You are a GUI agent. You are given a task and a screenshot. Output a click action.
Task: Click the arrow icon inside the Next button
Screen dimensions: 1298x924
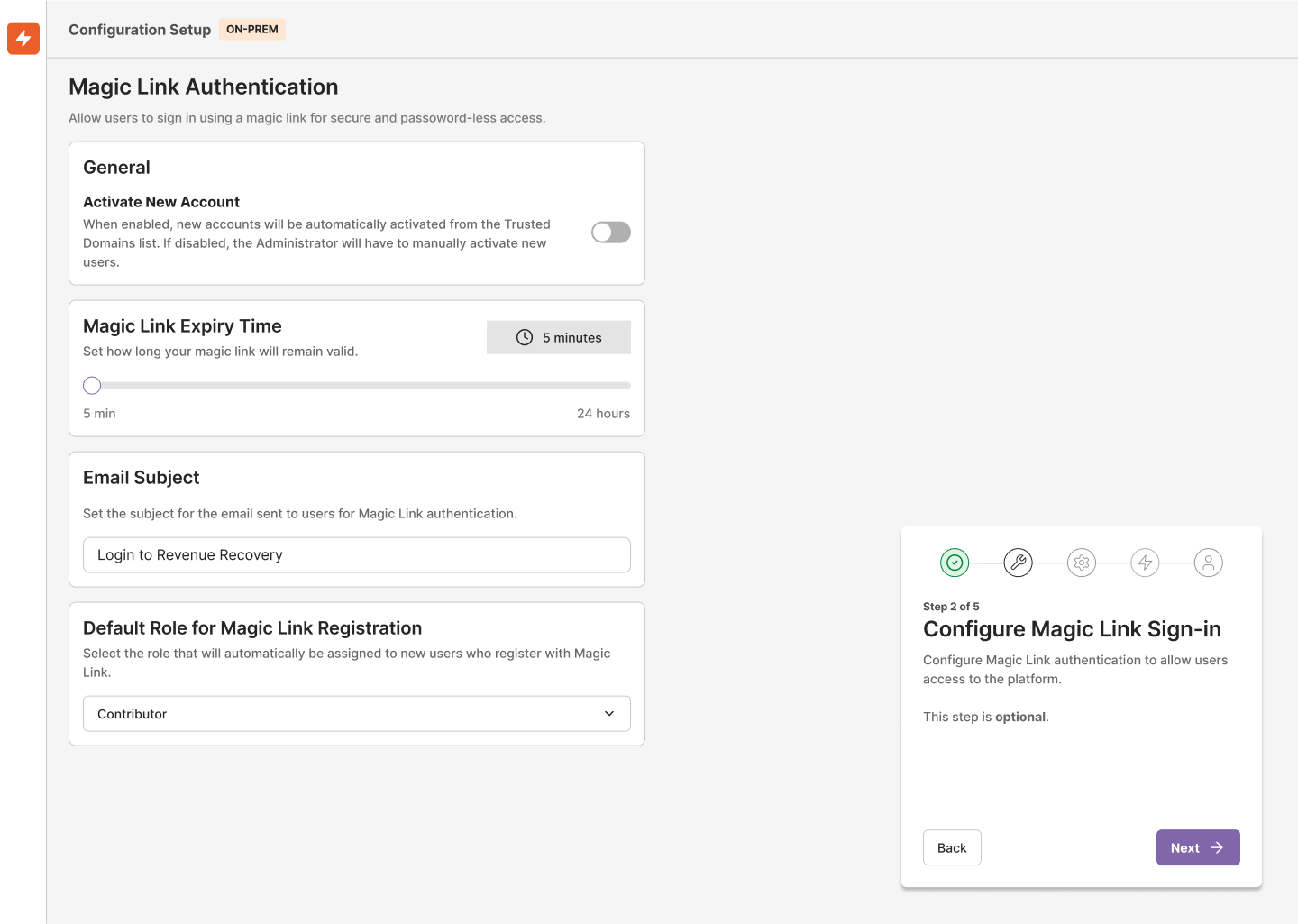tap(1216, 847)
